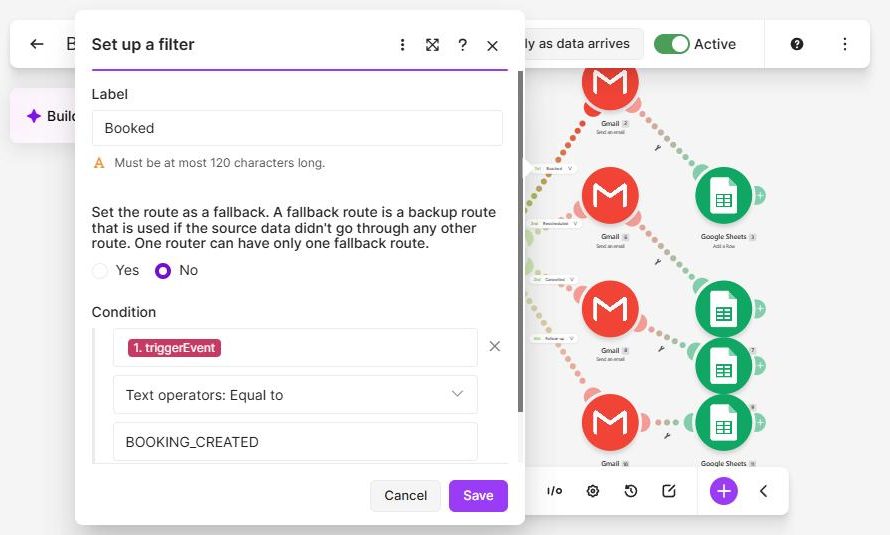Click the condition field with triggerEvent pill
This screenshot has width=890, height=535.
(x=295, y=347)
